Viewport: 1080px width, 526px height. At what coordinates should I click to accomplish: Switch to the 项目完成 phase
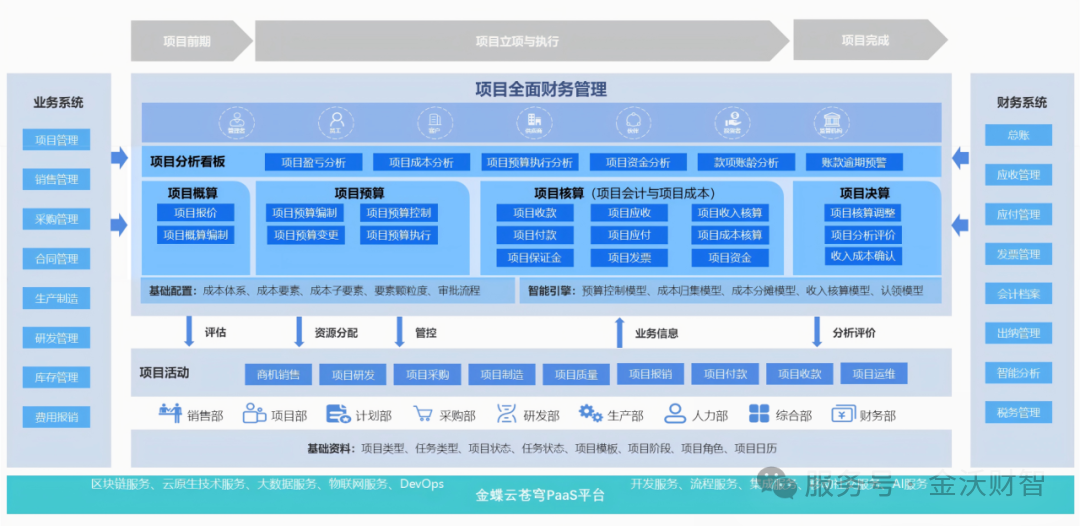click(x=870, y=41)
